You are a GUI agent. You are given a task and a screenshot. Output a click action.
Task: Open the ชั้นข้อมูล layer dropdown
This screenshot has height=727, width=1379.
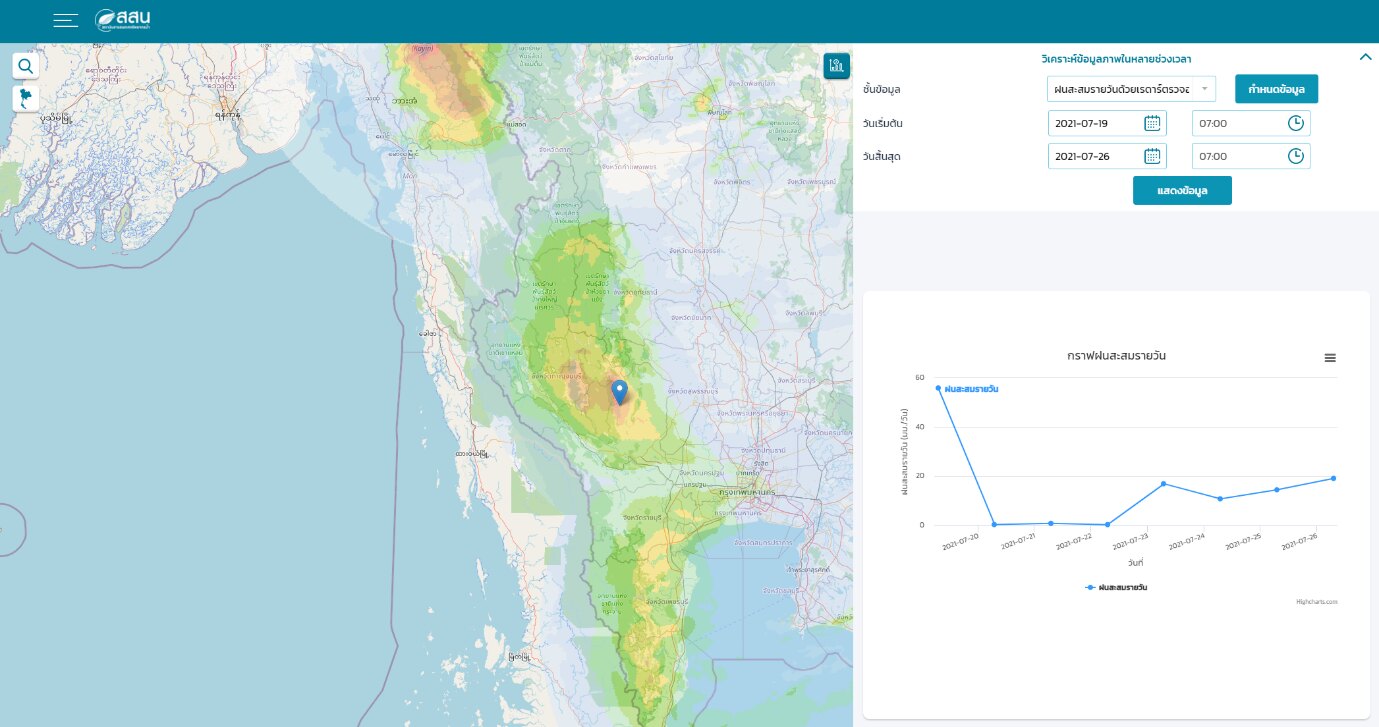click(x=1132, y=89)
